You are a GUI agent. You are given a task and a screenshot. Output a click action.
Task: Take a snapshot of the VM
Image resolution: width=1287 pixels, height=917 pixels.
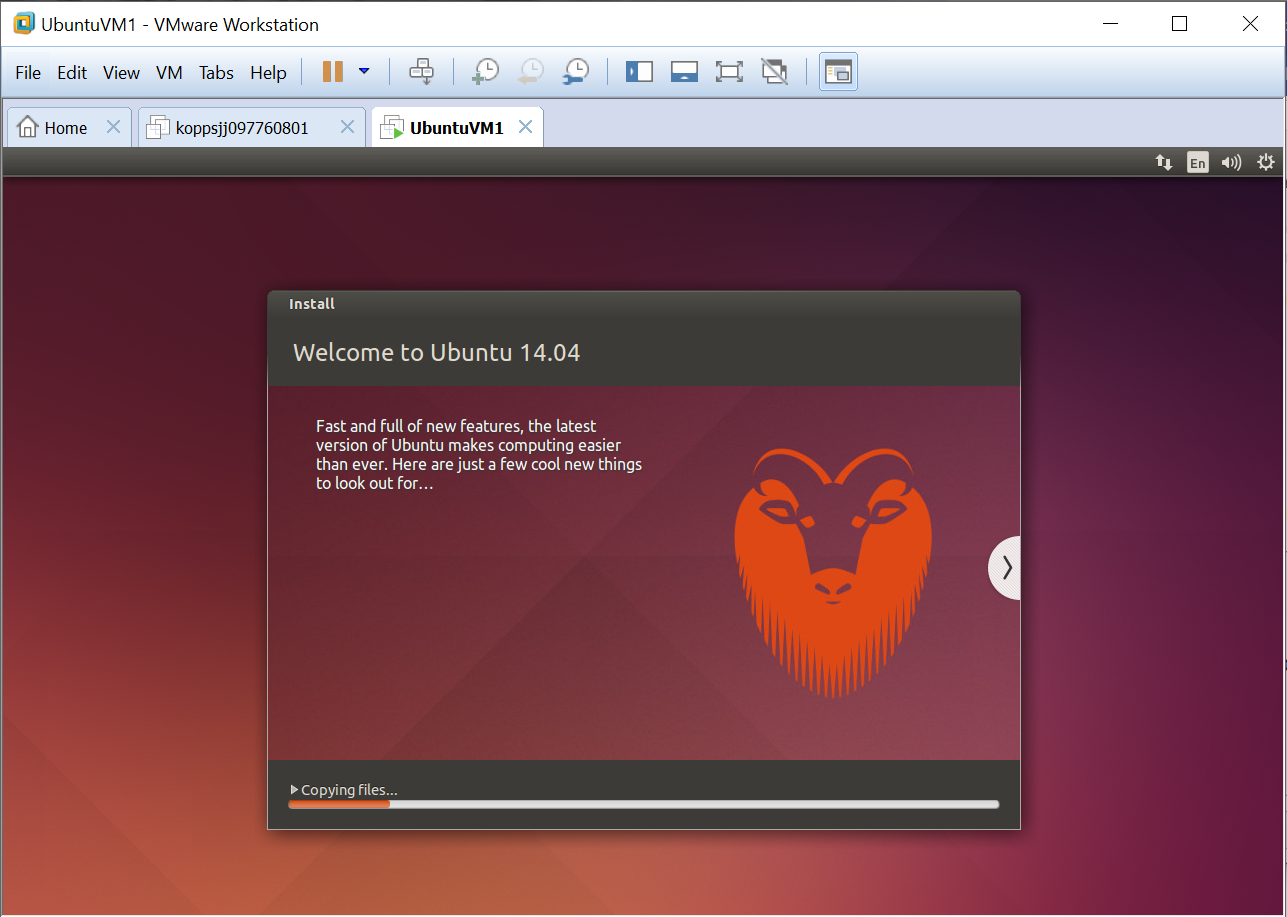point(485,71)
